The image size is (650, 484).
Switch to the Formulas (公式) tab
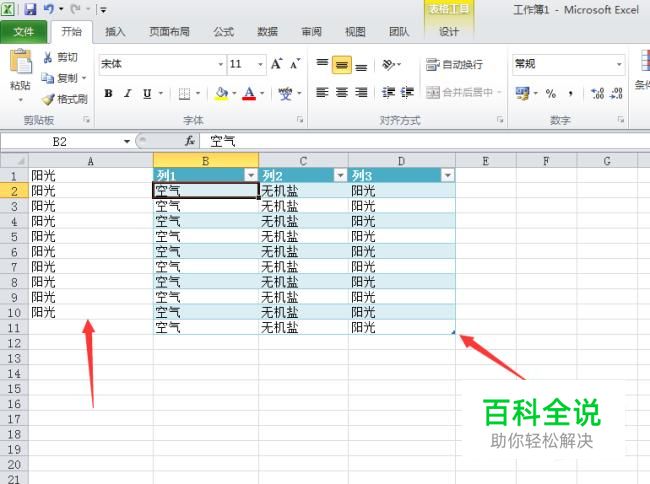tap(224, 32)
